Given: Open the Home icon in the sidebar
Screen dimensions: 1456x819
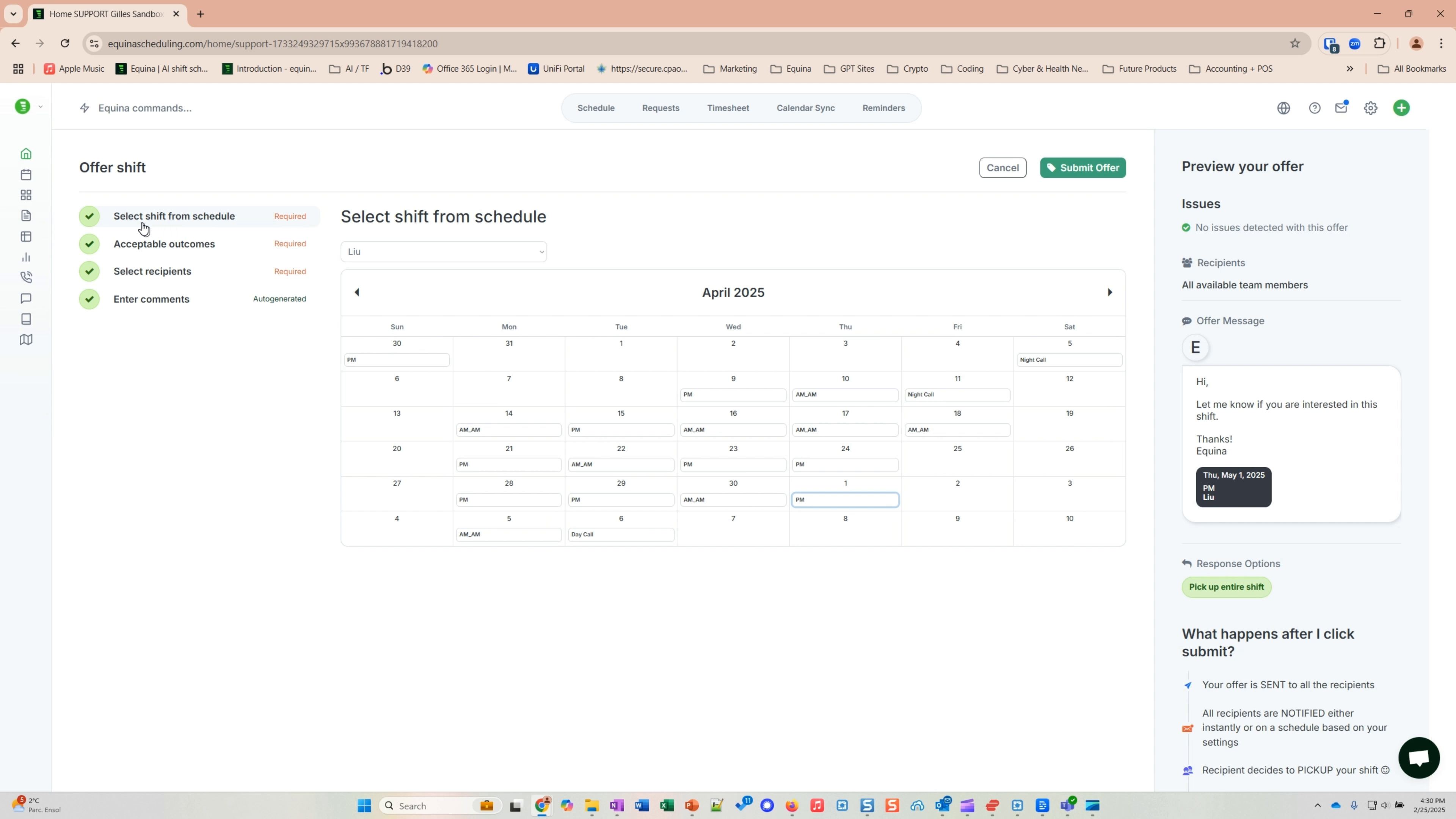Looking at the screenshot, I should click(26, 153).
